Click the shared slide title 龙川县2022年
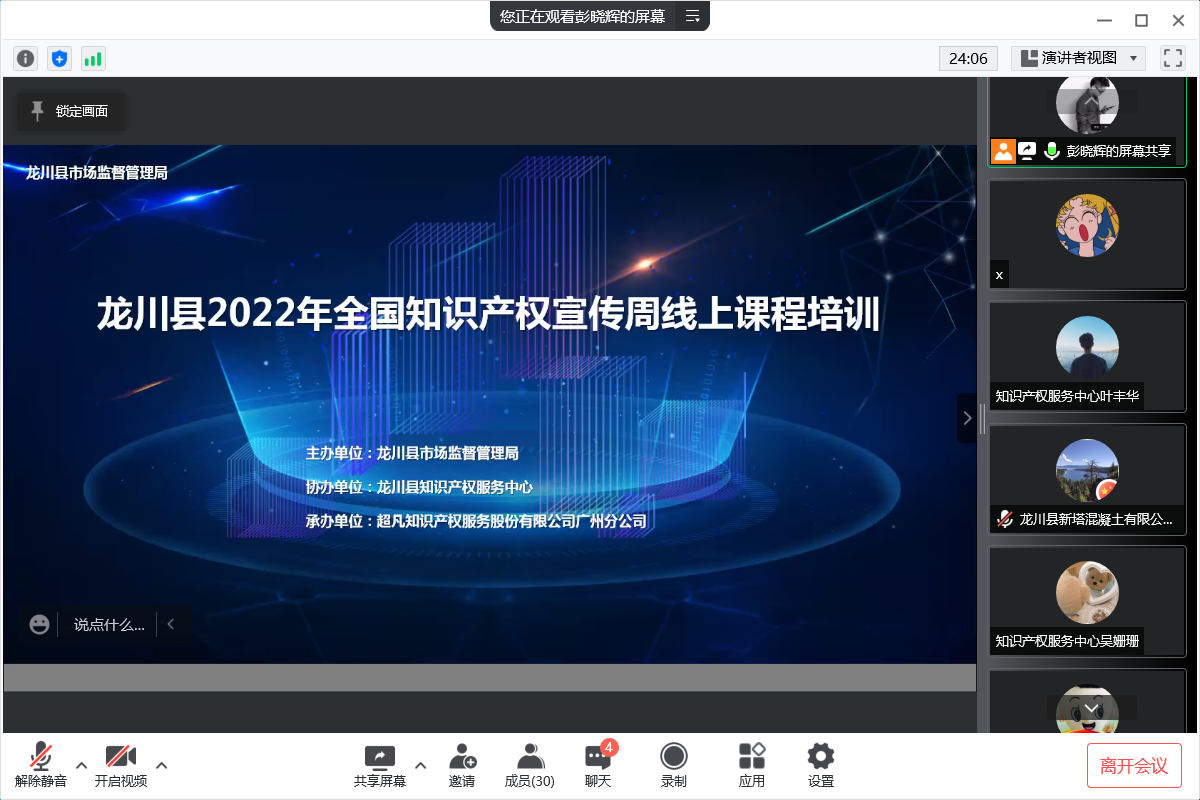The width and height of the screenshot is (1200, 800). click(x=490, y=313)
